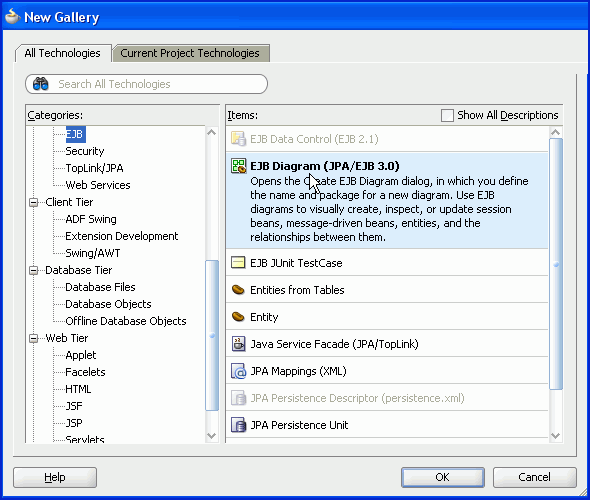Click Categories scrollbar up arrow

tap(212, 132)
